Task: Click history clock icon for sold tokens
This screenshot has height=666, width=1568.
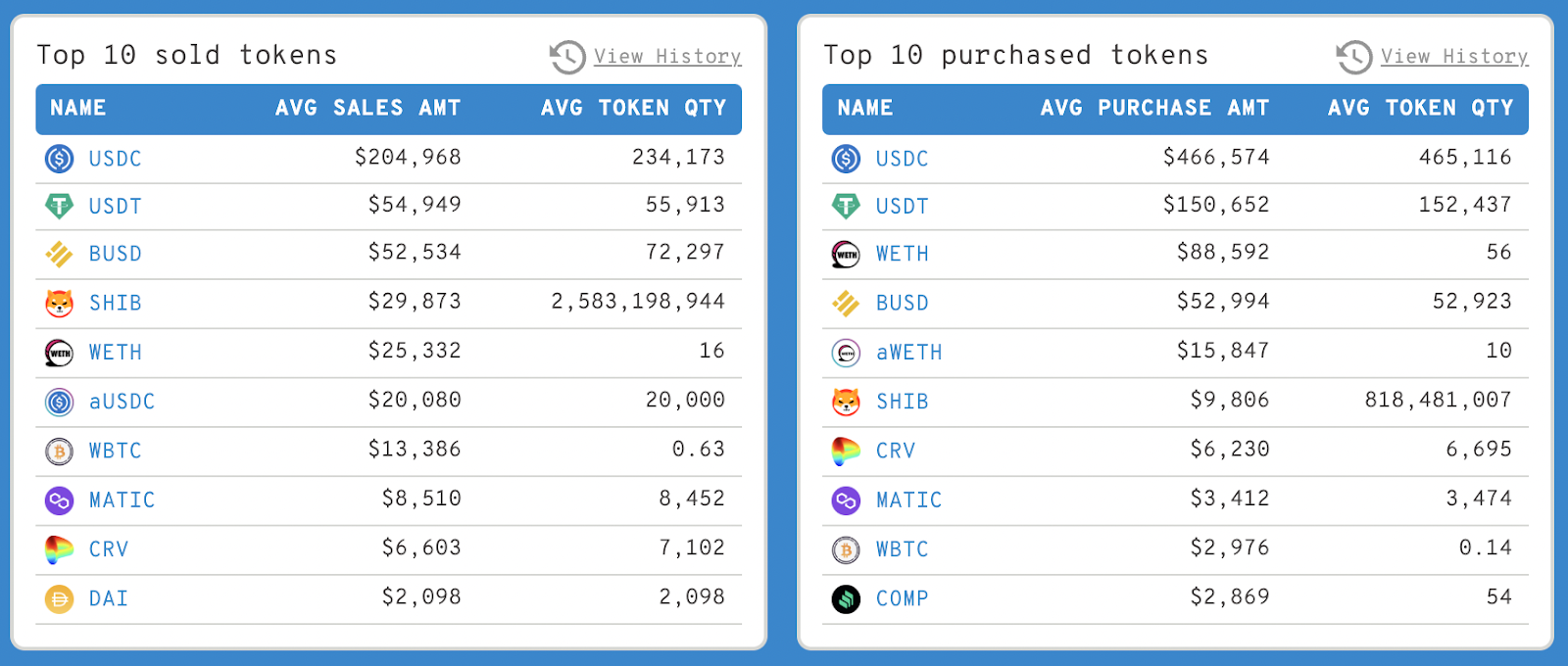Action: pyautogui.click(x=567, y=57)
